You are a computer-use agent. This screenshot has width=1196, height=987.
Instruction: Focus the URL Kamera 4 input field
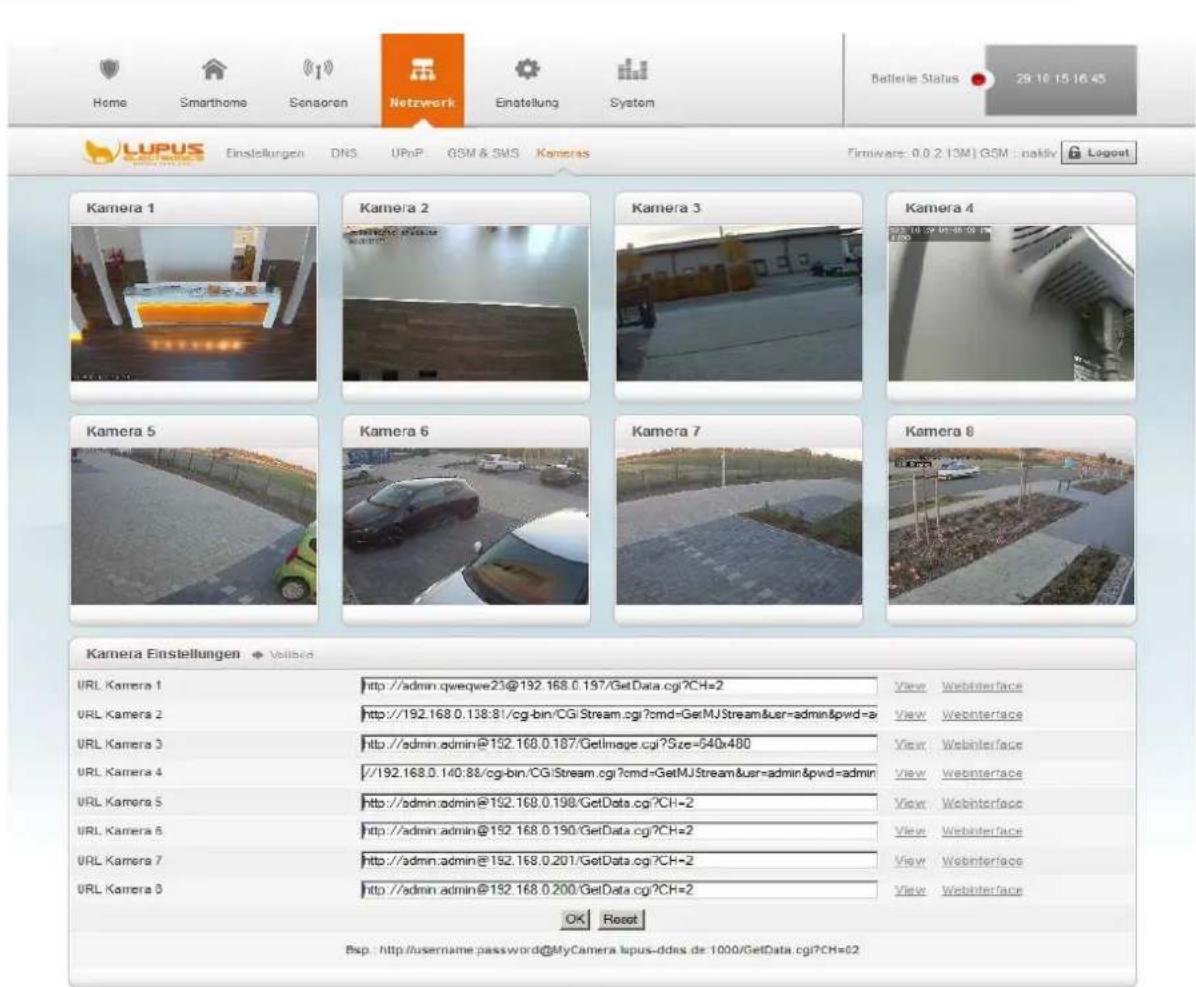tap(619, 773)
